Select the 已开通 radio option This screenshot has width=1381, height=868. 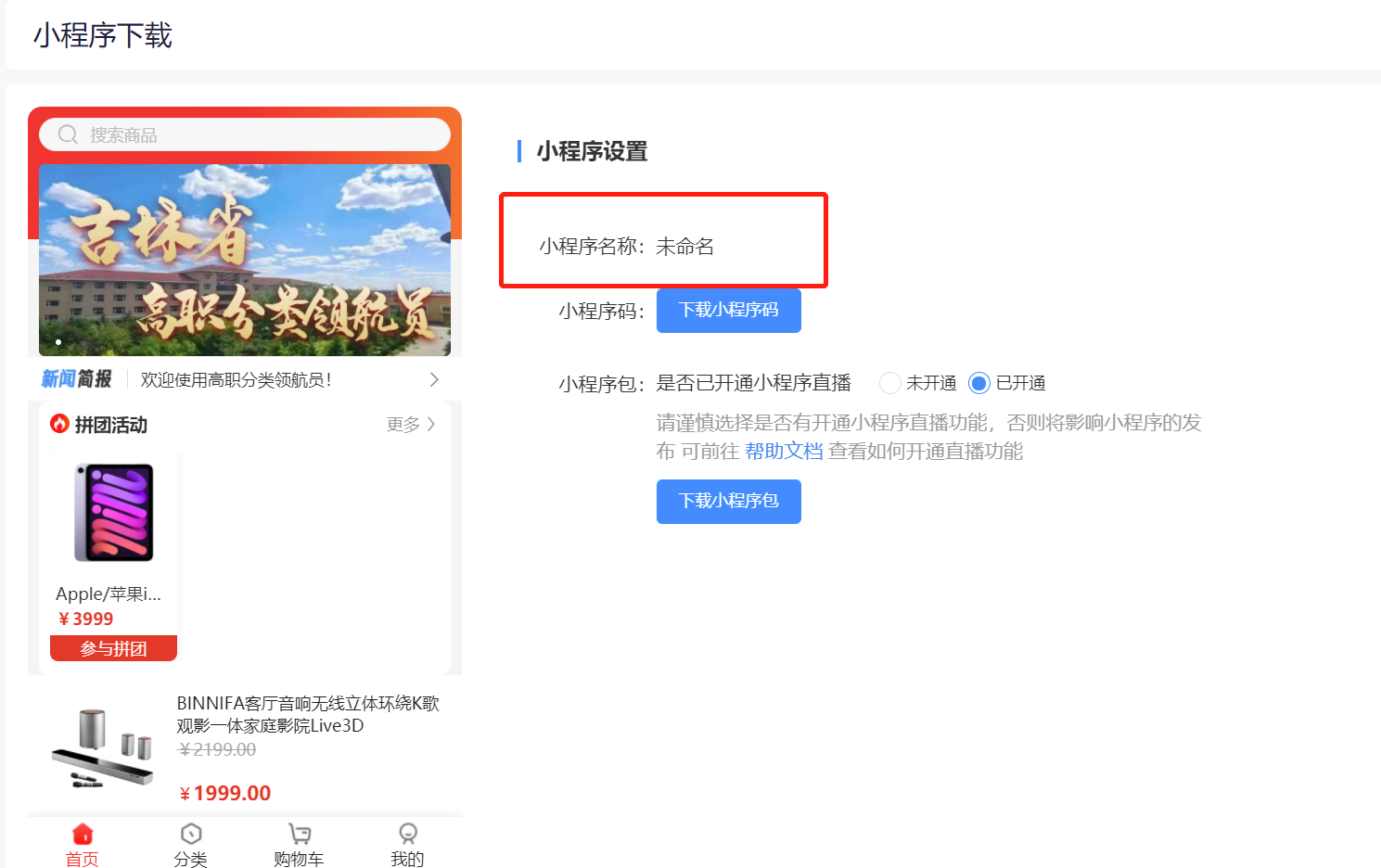[x=978, y=383]
